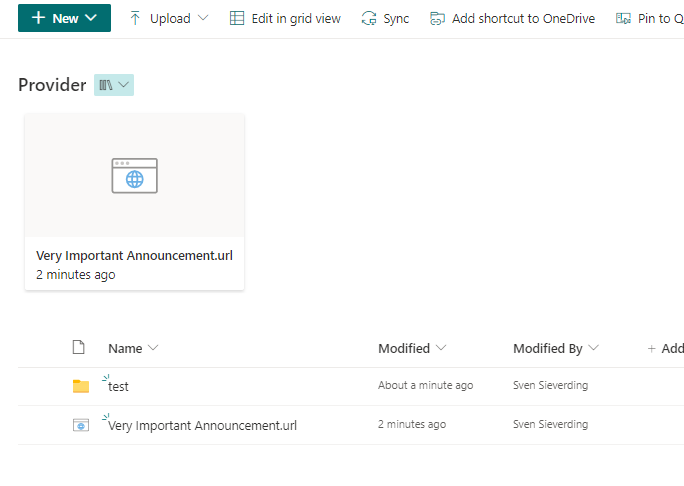Image resolution: width=684 pixels, height=486 pixels.
Task: Expand the Upload dropdown chevron
Action: click(203, 18)
